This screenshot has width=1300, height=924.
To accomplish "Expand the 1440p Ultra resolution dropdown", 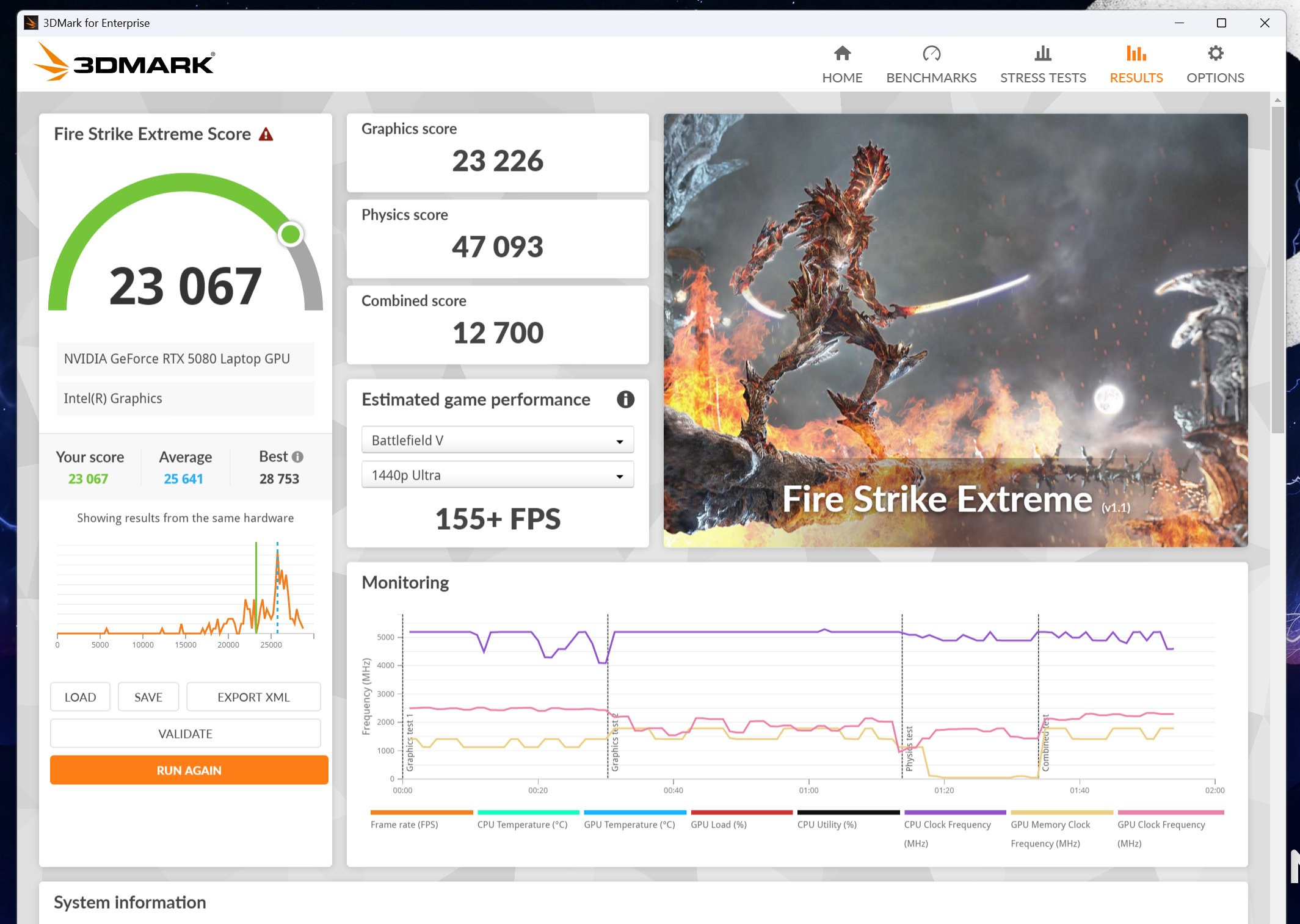I will (x=498, y=475).
